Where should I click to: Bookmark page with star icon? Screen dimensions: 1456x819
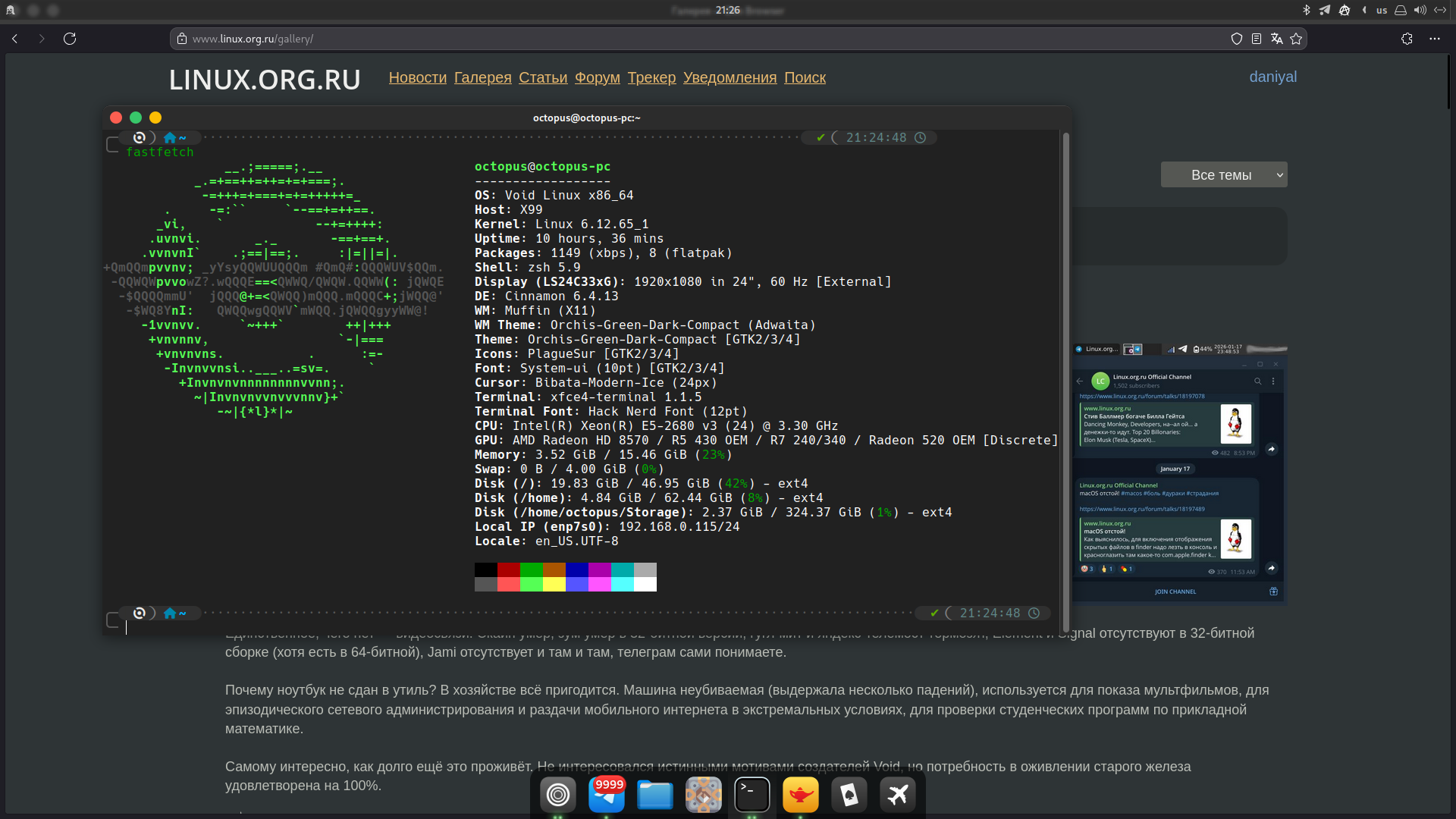tap(1296, 39)
